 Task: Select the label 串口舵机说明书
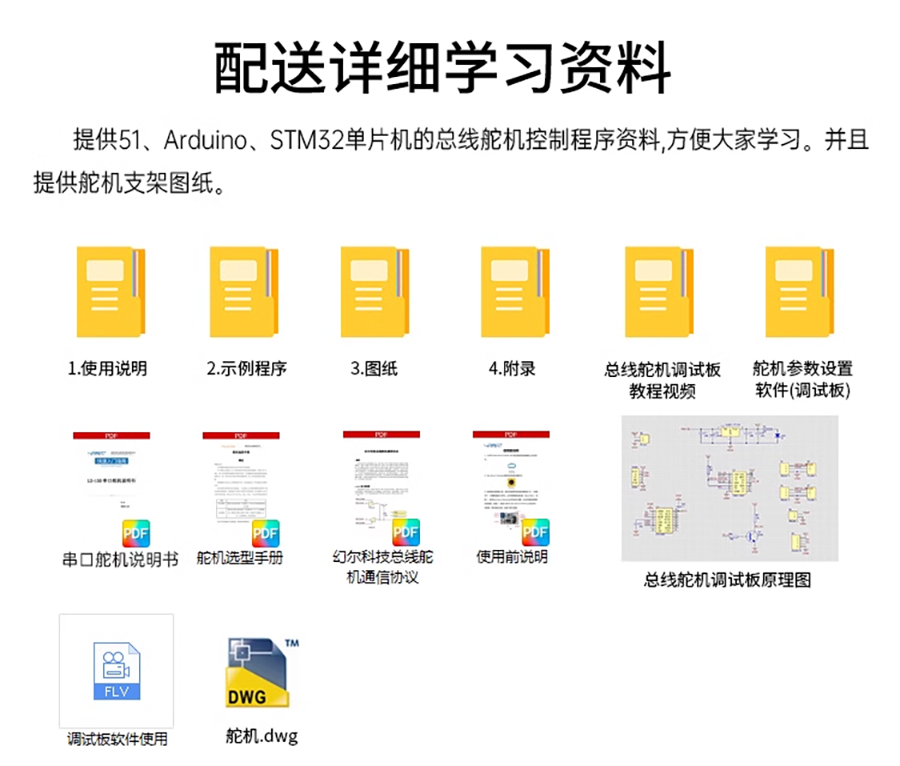[x=121, y=559]
